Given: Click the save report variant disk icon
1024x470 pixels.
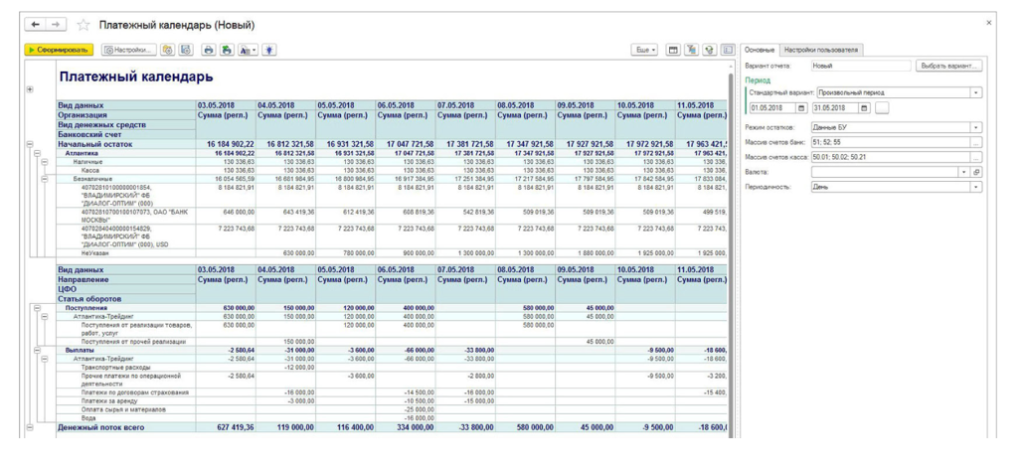Looking at the screenshot, I should [x=186, y=50].
